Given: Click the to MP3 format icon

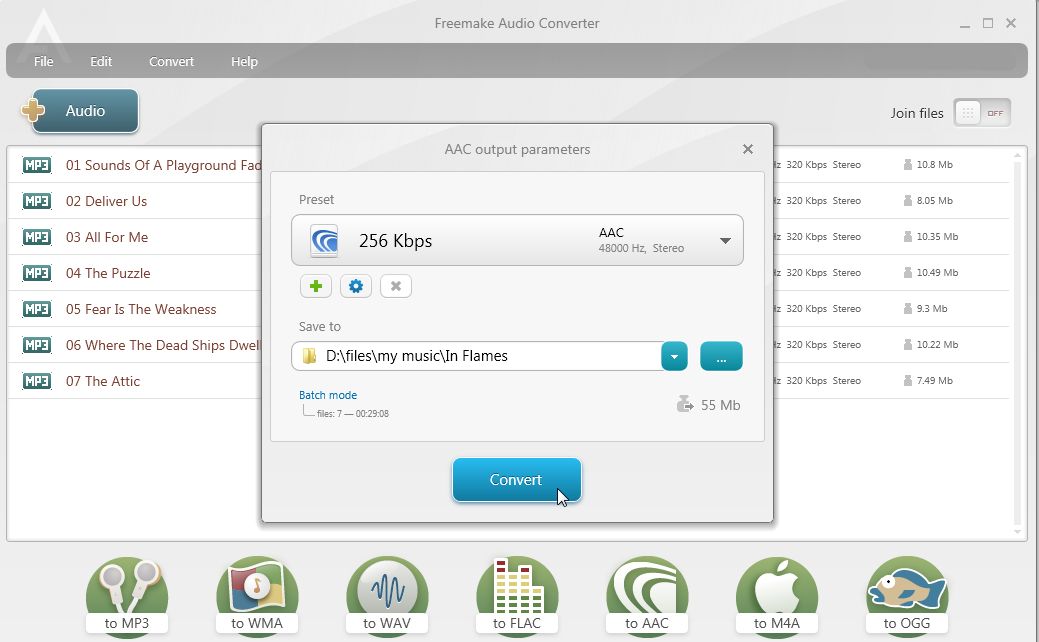Looking at the screenshot, I should 127,596.
